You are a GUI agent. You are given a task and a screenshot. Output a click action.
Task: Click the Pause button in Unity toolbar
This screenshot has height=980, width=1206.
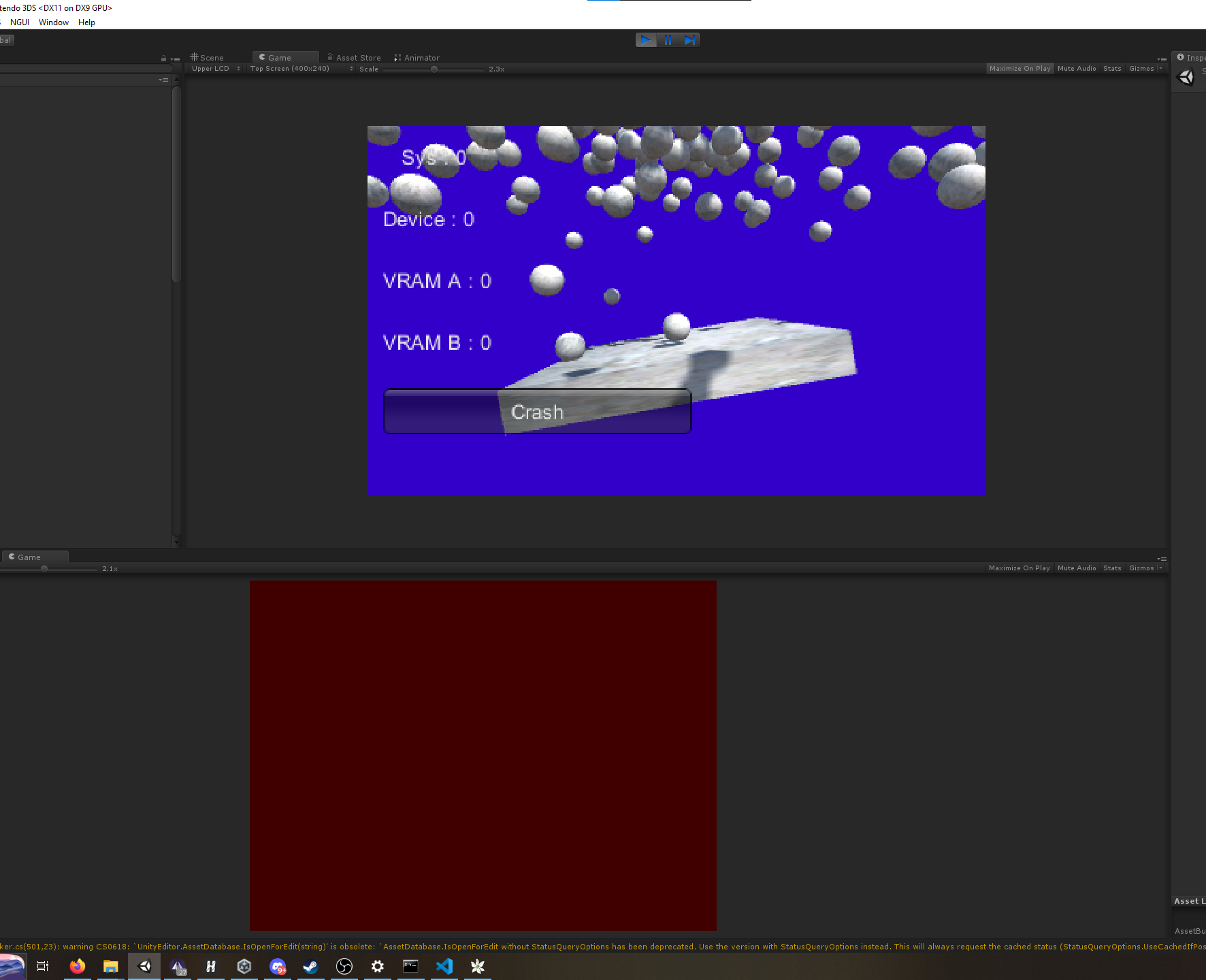668,40
